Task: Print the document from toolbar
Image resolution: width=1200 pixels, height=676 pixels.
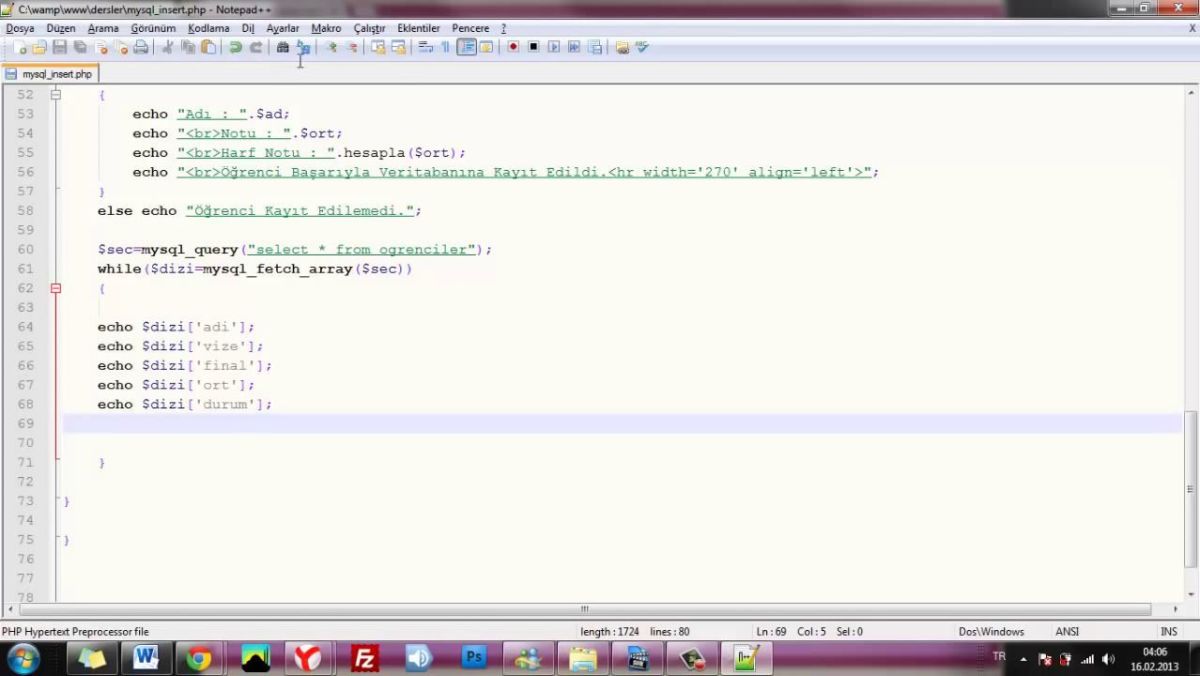Action: point(140,47)
